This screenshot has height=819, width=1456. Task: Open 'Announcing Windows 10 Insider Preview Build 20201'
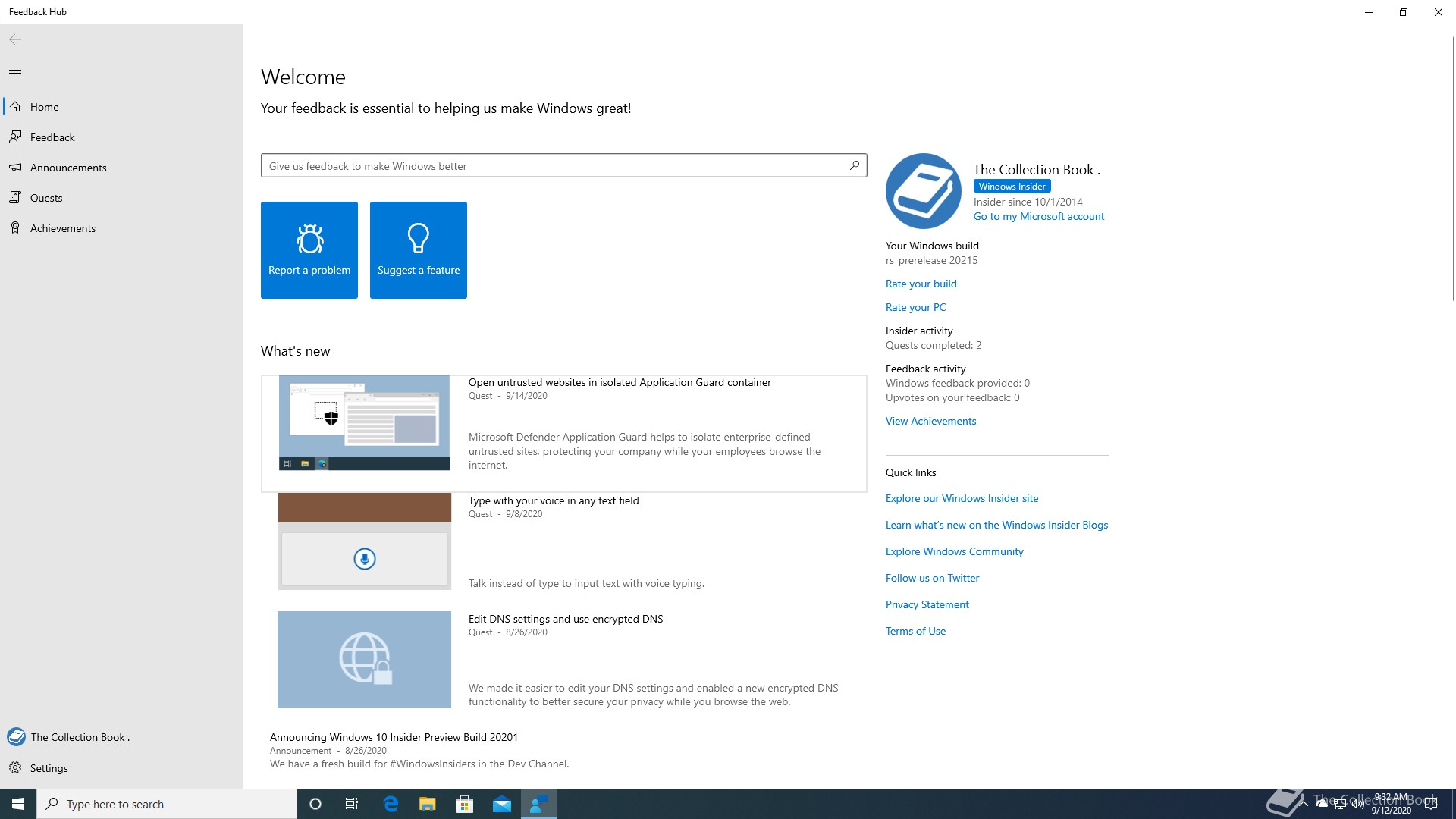click(394, 737)
